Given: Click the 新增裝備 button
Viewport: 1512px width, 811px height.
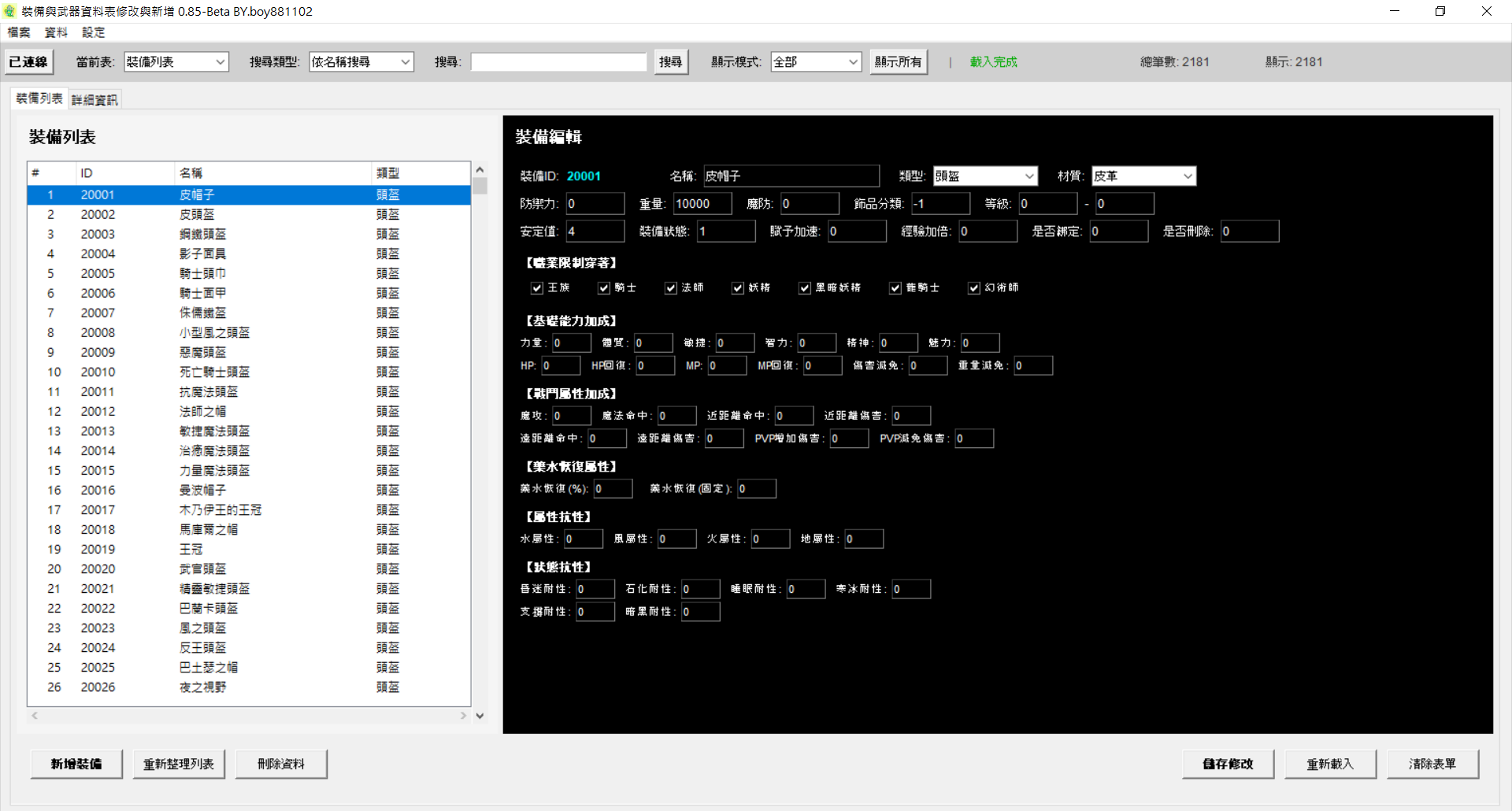Looking at the screenshot, I should [x=76, y=764].
